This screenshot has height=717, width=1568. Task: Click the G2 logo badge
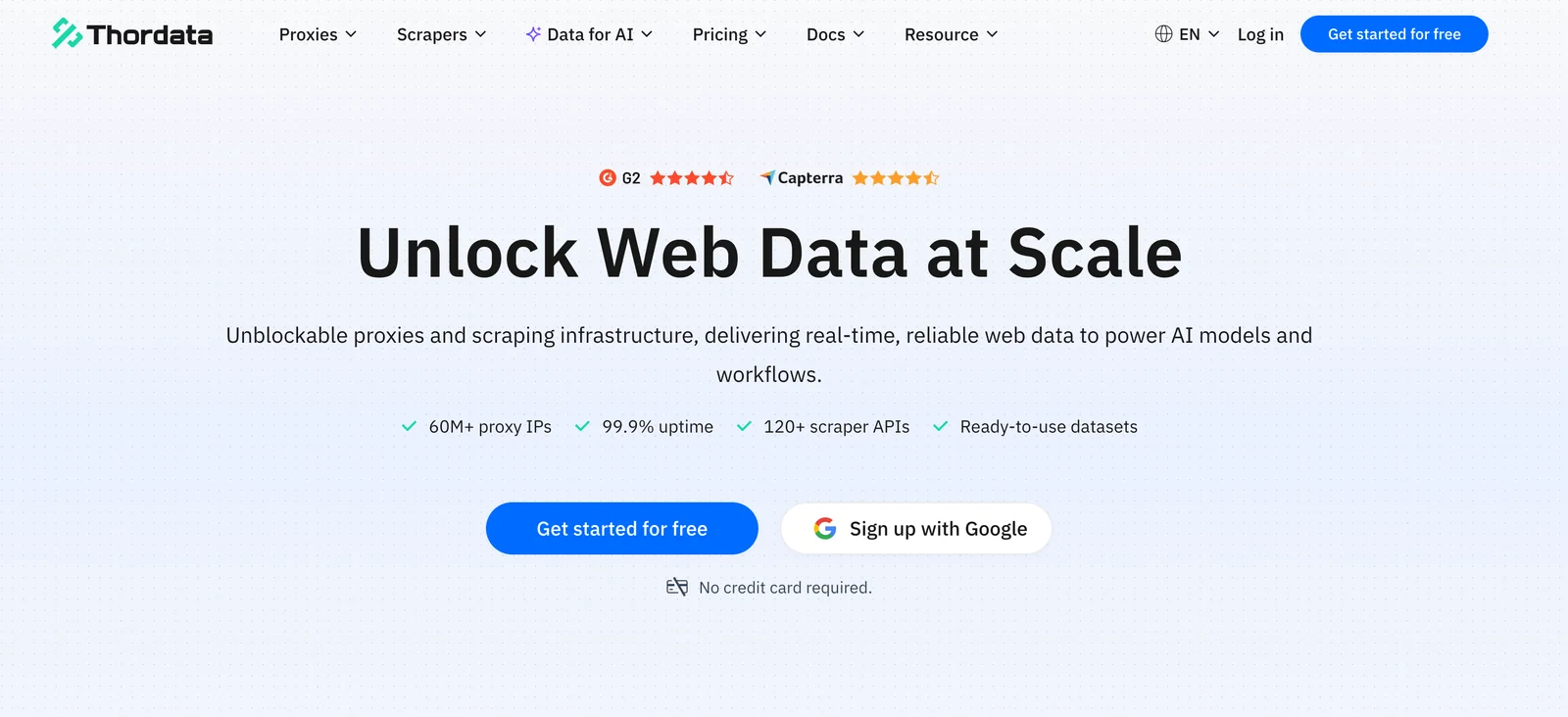[608, 177]
